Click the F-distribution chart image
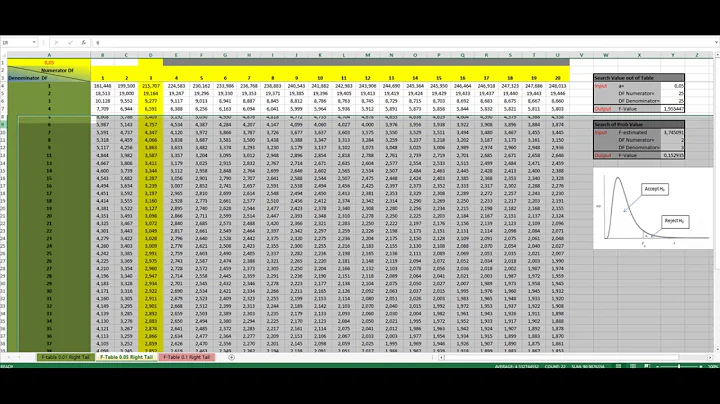This screenshot has height=404, width=720. pos(653,208)
